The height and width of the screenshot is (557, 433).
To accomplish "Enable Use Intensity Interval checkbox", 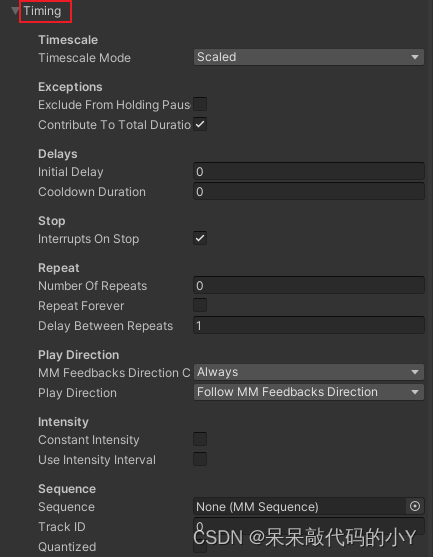I will [x=200, y=459].
